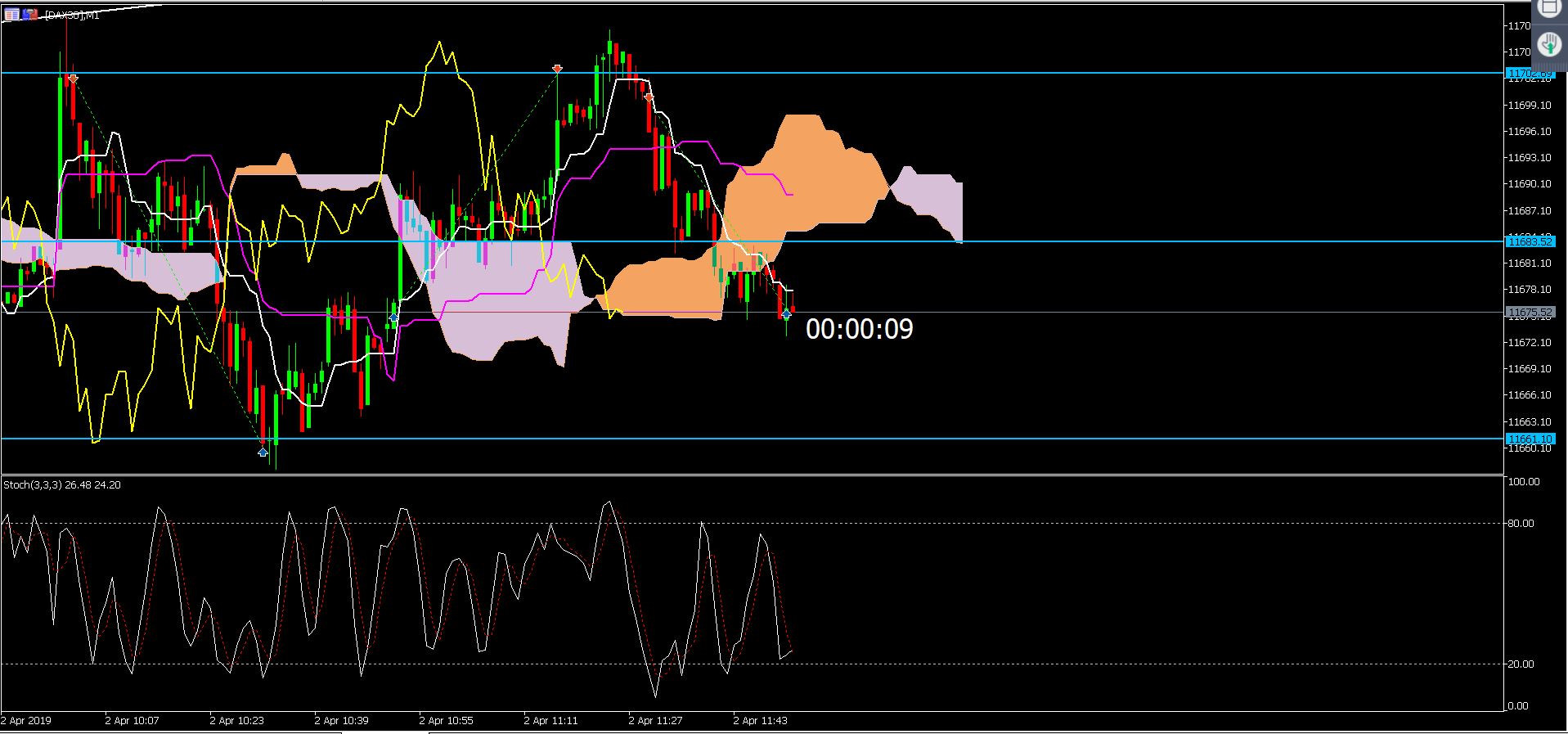Click the 2 Apr 11:43 time axis label
The image size is (1568, 734).
tap(760, 721)
